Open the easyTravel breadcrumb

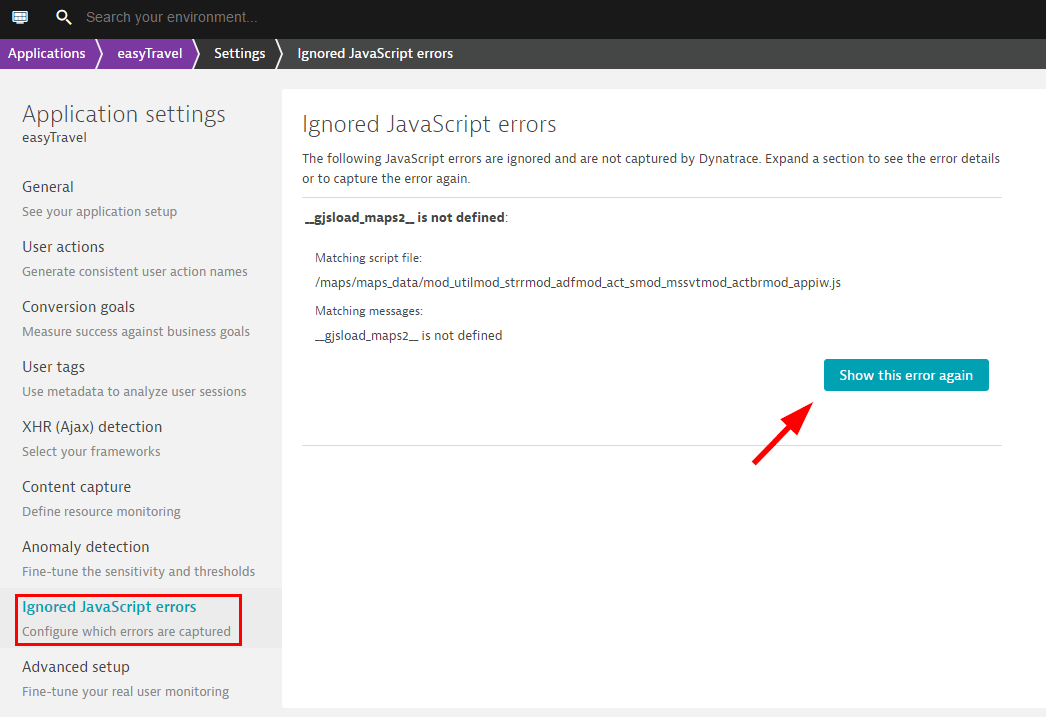(x=149, y=54)
